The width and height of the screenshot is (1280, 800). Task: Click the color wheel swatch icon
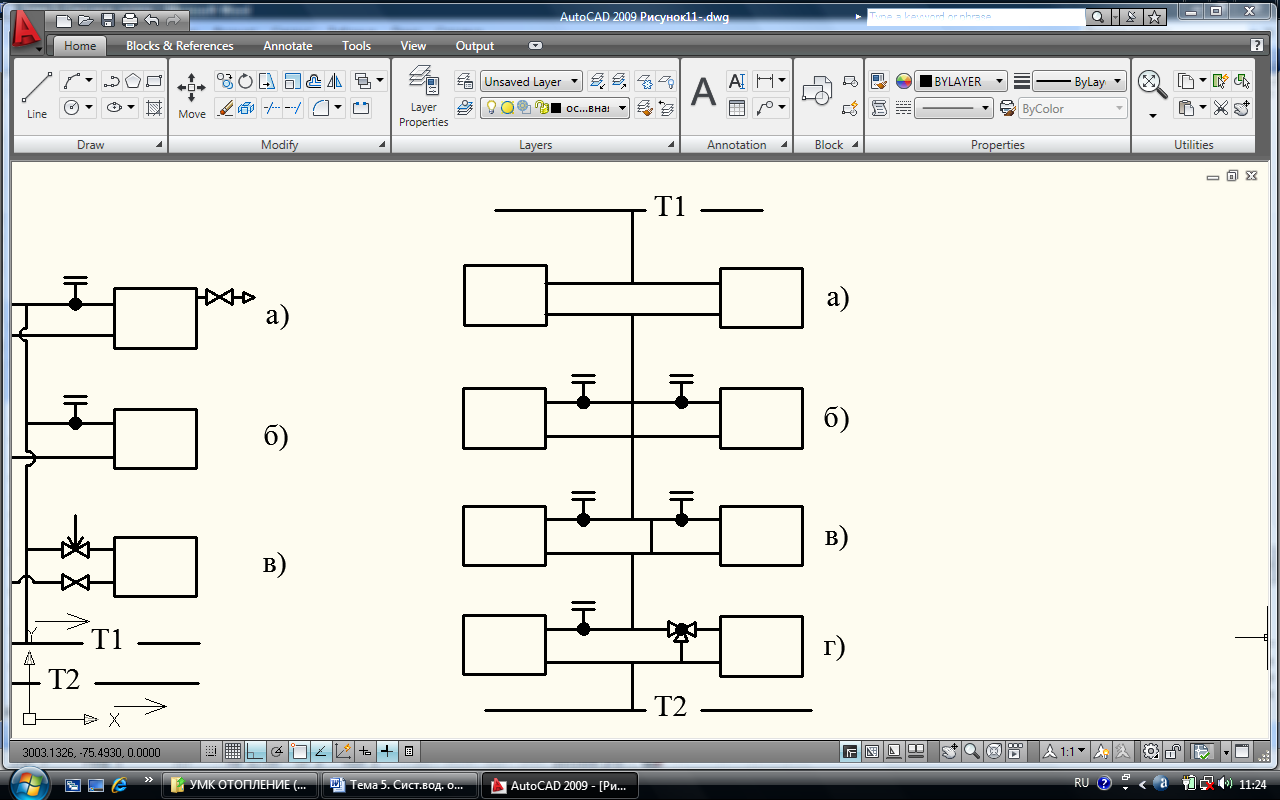click(x=904, y=82)
